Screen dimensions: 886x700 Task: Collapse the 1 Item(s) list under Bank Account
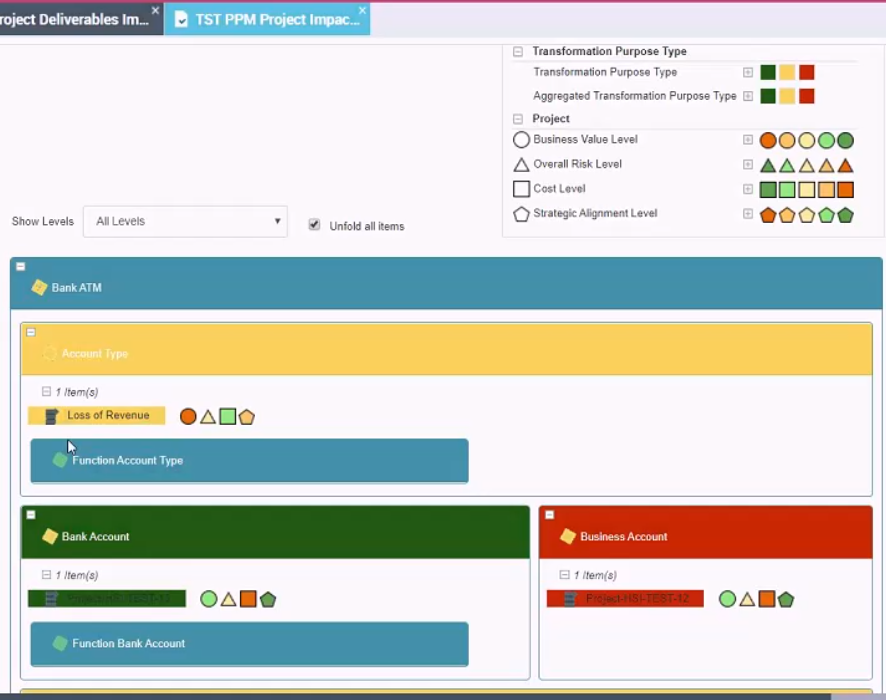click(x=46, y=575)
